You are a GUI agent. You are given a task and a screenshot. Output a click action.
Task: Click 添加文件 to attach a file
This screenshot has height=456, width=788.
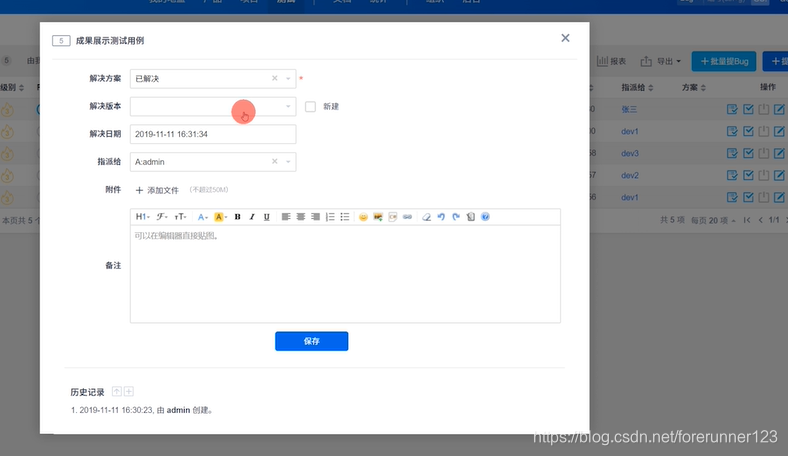[157, 190]
